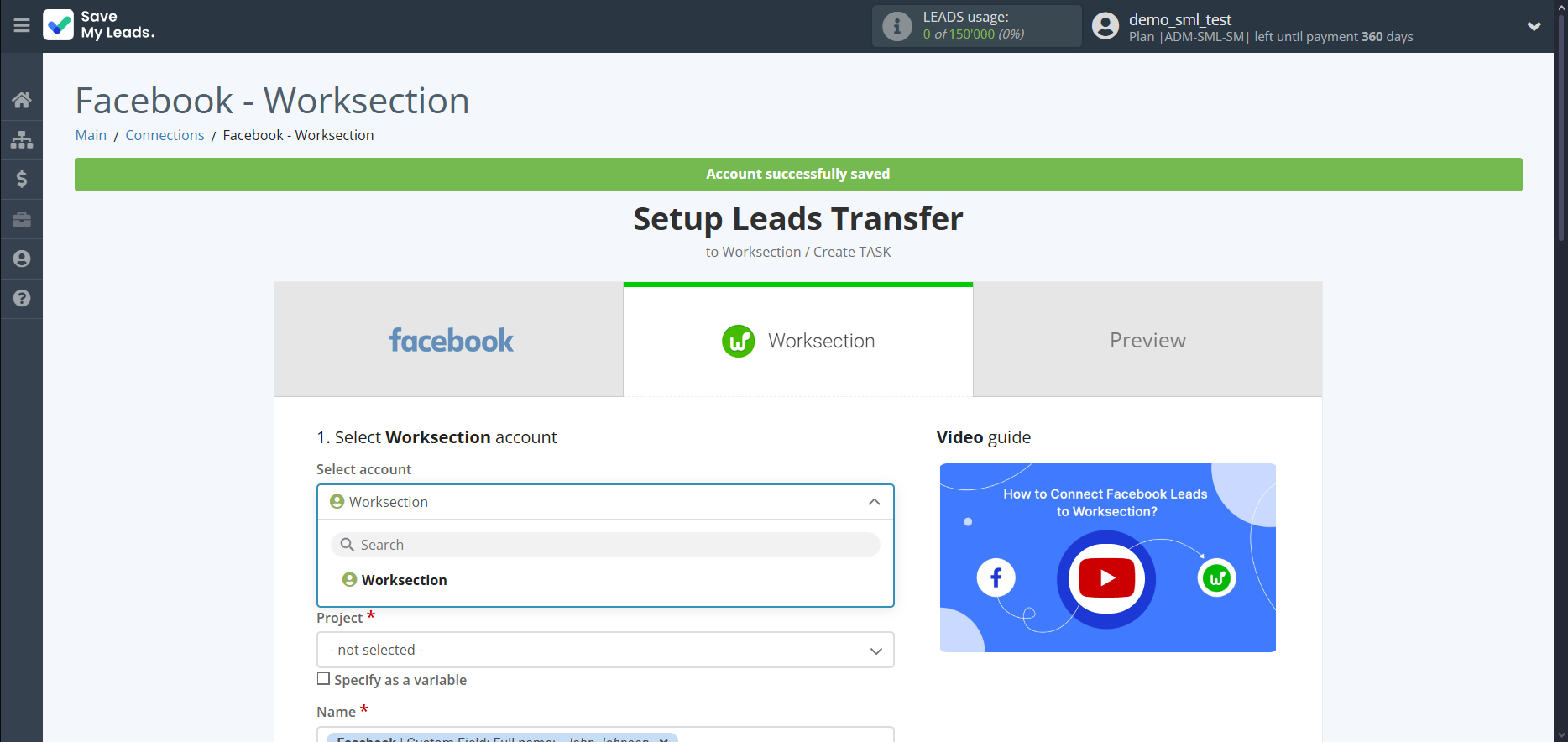1568x742 pixels.
Task: Enable Specify as a variable checkbox
Action: [323, 679]
